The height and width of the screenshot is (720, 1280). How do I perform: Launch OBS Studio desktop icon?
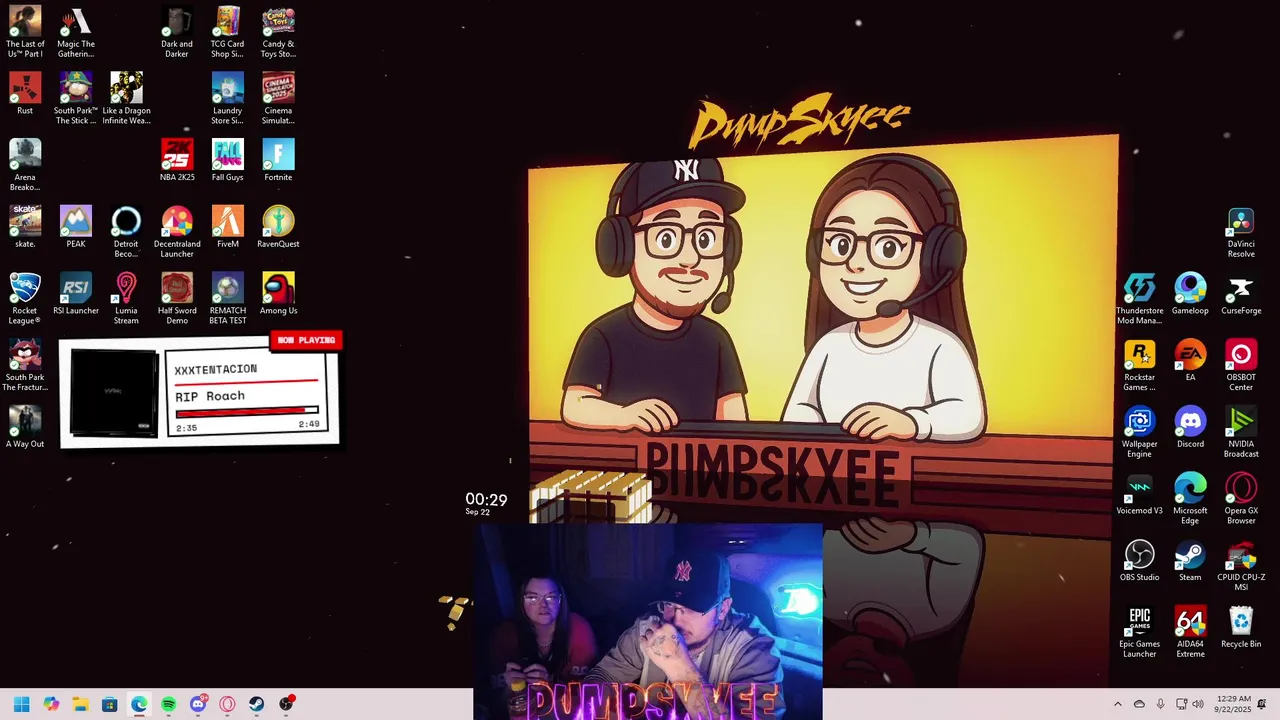point(1139,560)
